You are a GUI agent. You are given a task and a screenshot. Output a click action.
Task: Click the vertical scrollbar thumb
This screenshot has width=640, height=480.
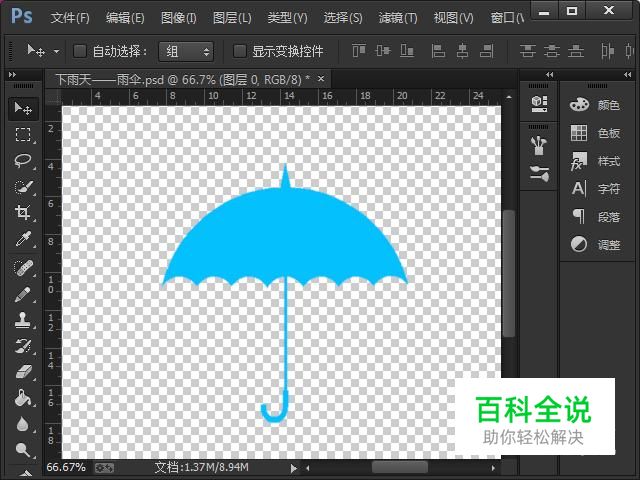point(509,273)
